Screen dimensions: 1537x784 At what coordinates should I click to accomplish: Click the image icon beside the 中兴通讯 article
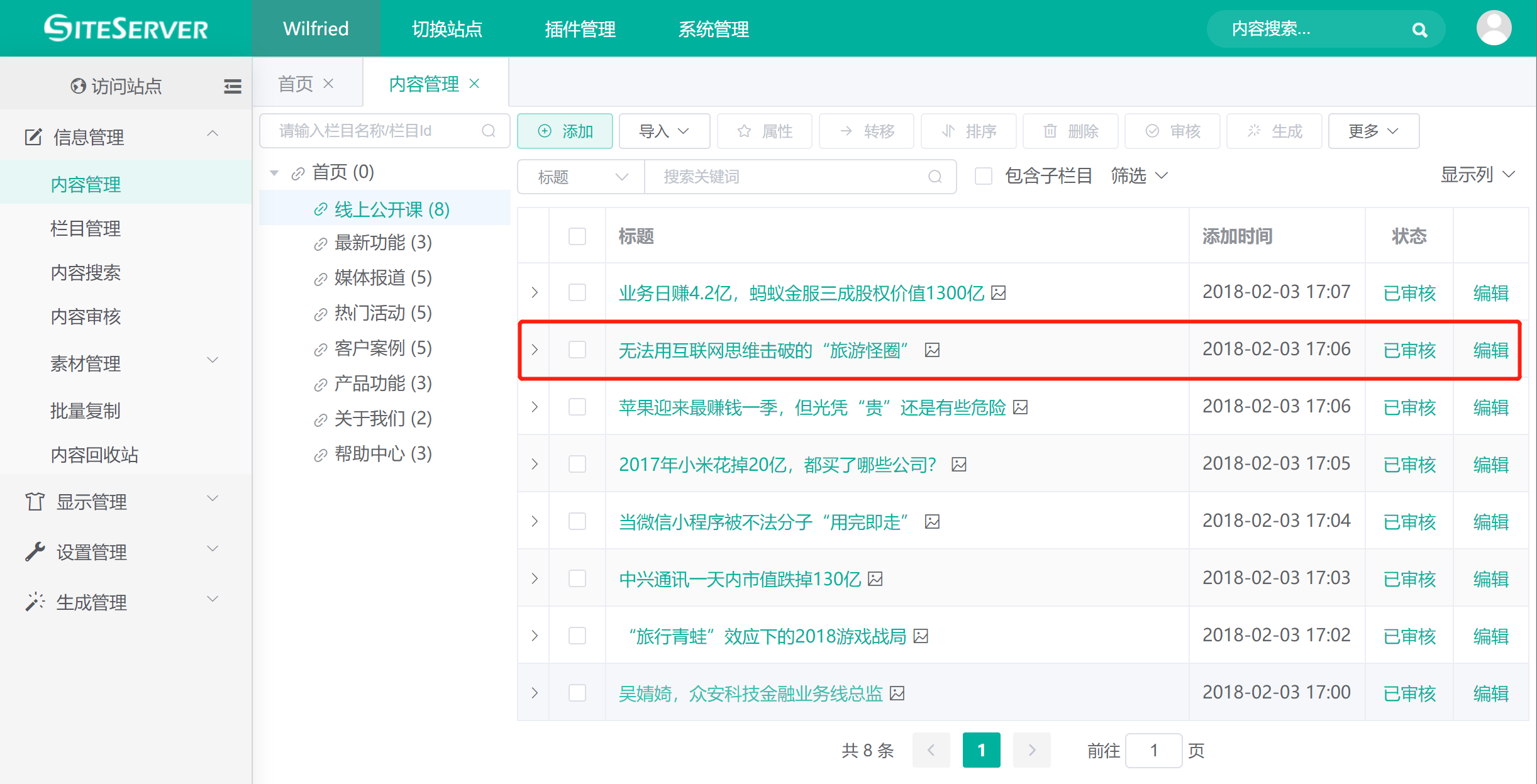click(x=875, y=578)
